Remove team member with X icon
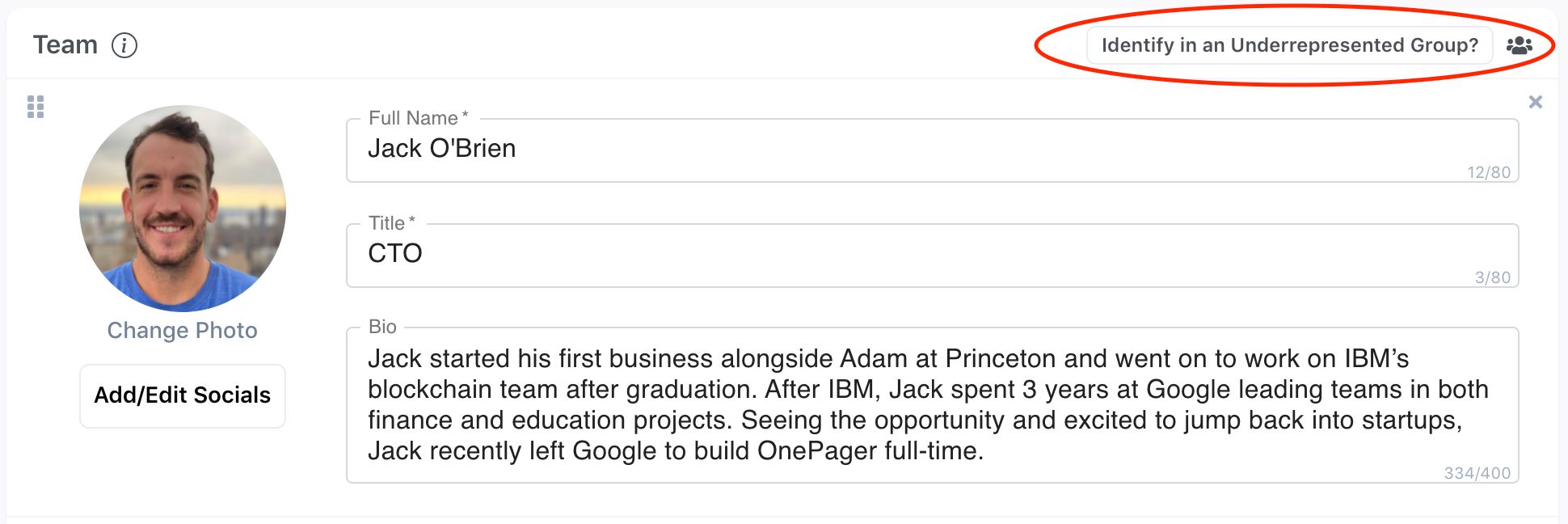 pos(1536,102)
